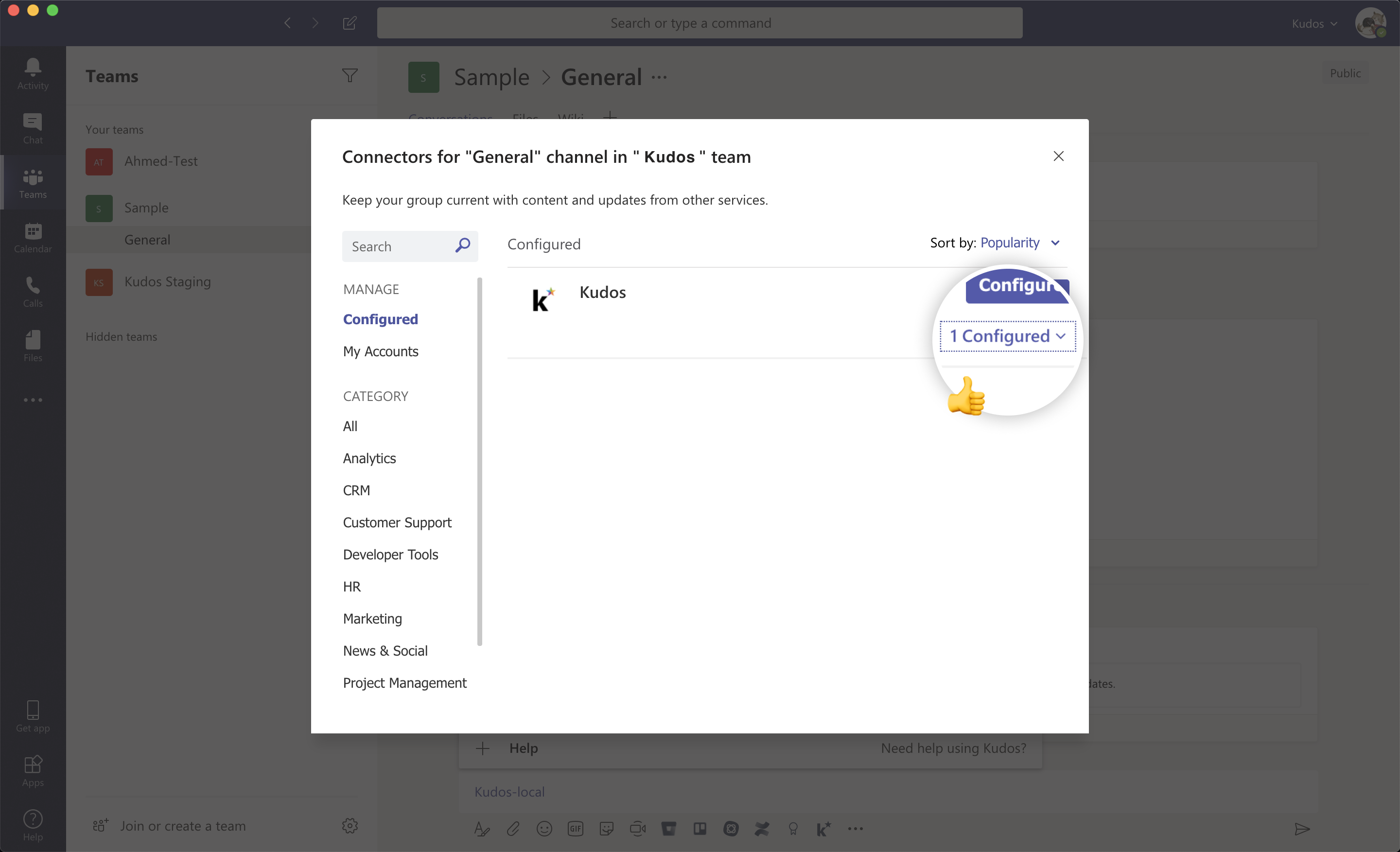
Task: Open the Apps store icon
Action: tap(33, 770)
